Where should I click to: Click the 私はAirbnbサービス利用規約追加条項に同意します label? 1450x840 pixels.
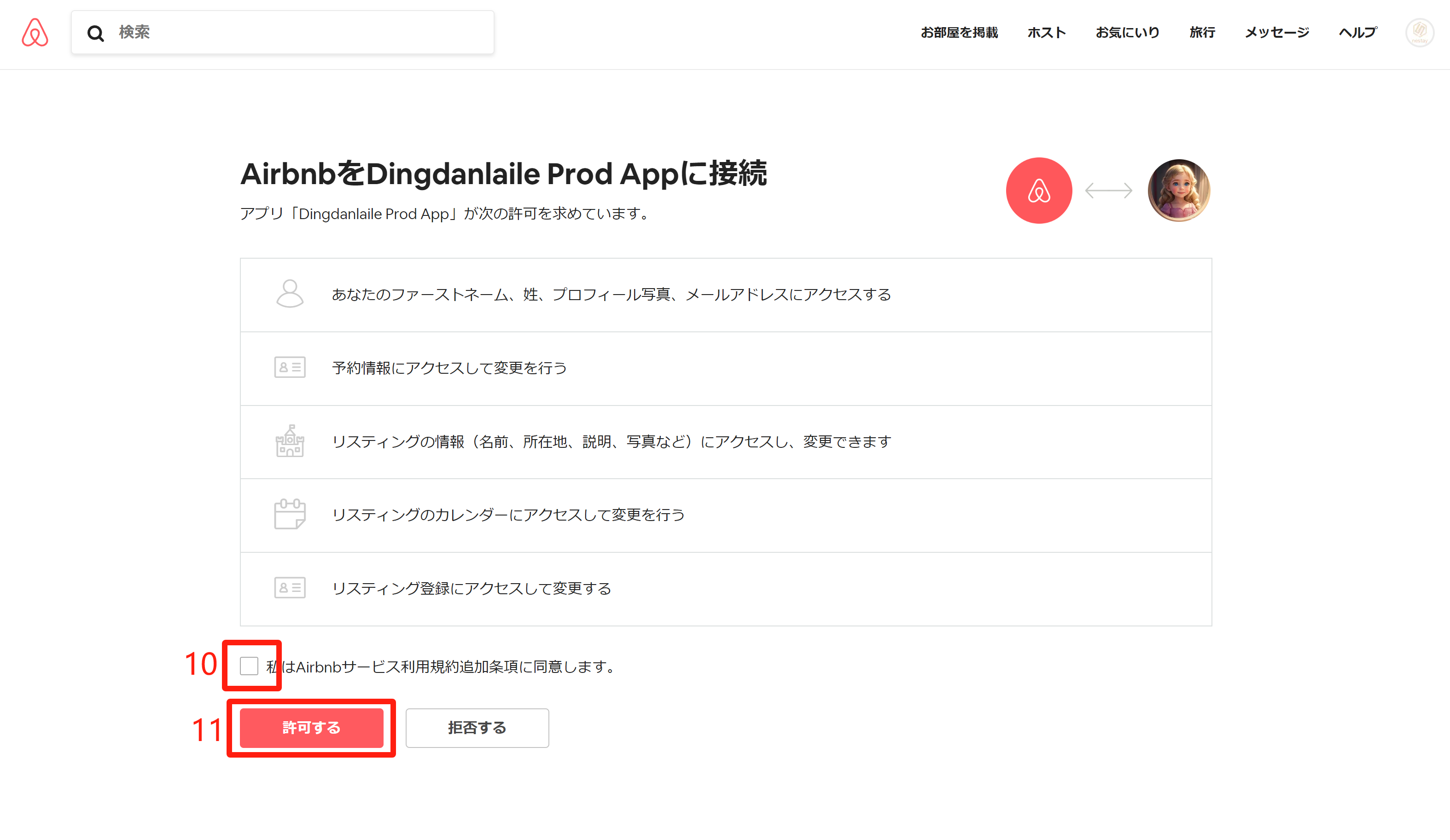[x=441, y=666]
